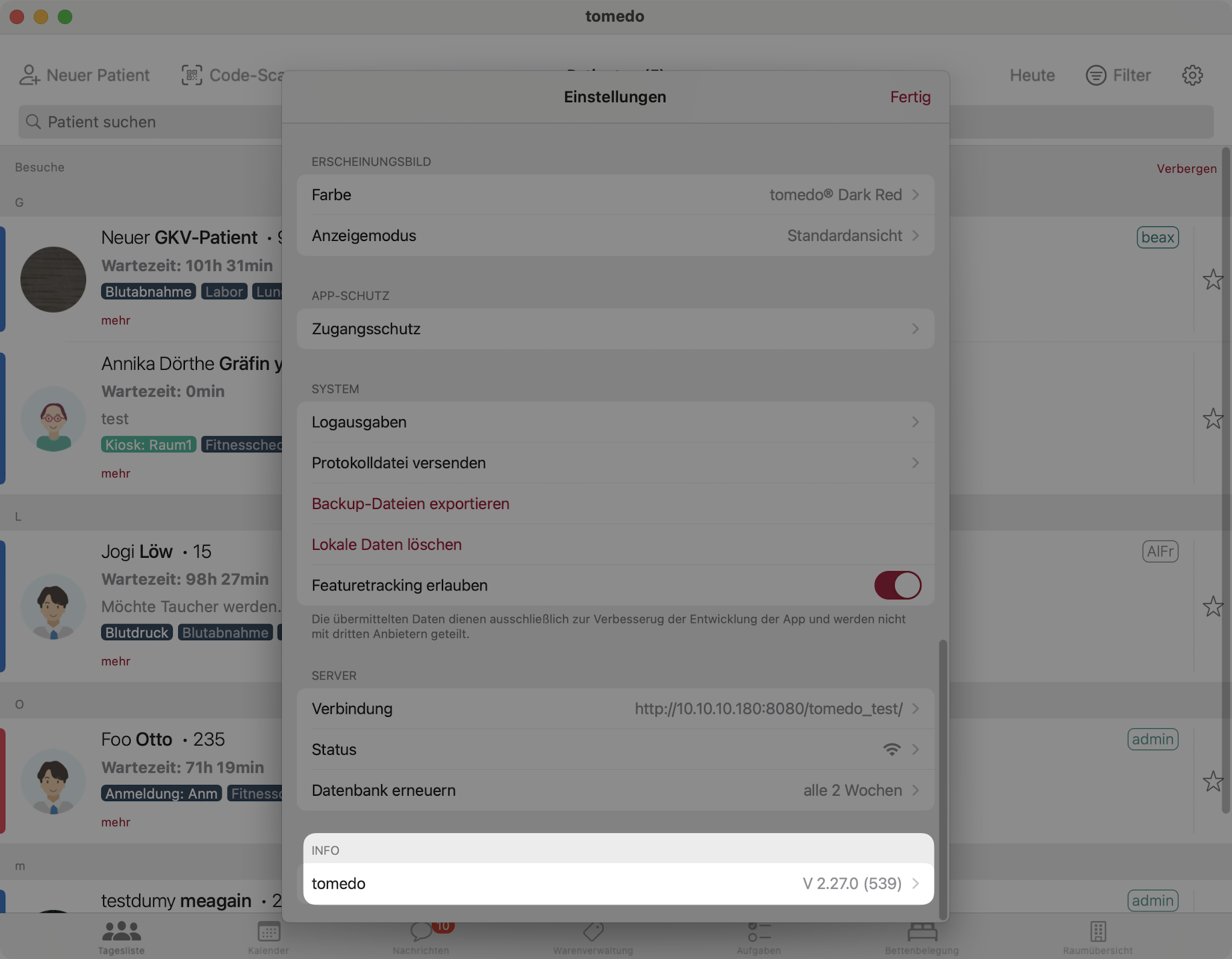
Task: Click the settings dialog scrollbar
Action: 942,779
